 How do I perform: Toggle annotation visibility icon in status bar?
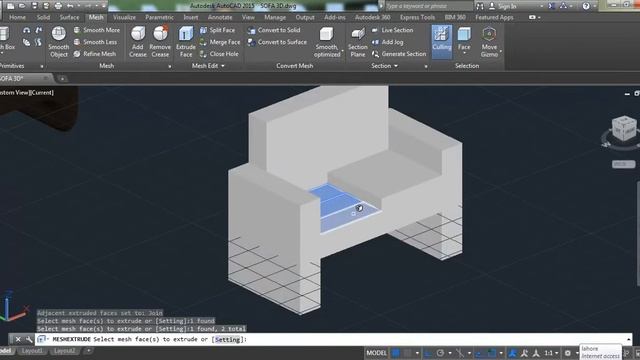pos(524,353)
